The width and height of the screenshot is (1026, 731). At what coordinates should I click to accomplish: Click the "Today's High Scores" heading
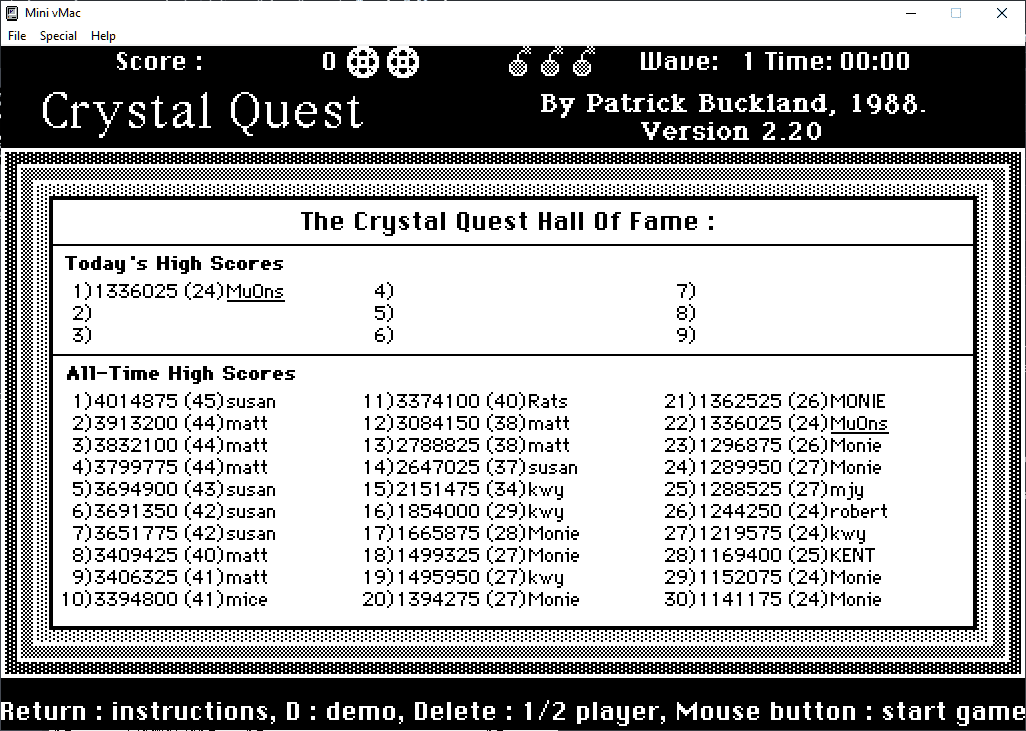click(174, 264)
